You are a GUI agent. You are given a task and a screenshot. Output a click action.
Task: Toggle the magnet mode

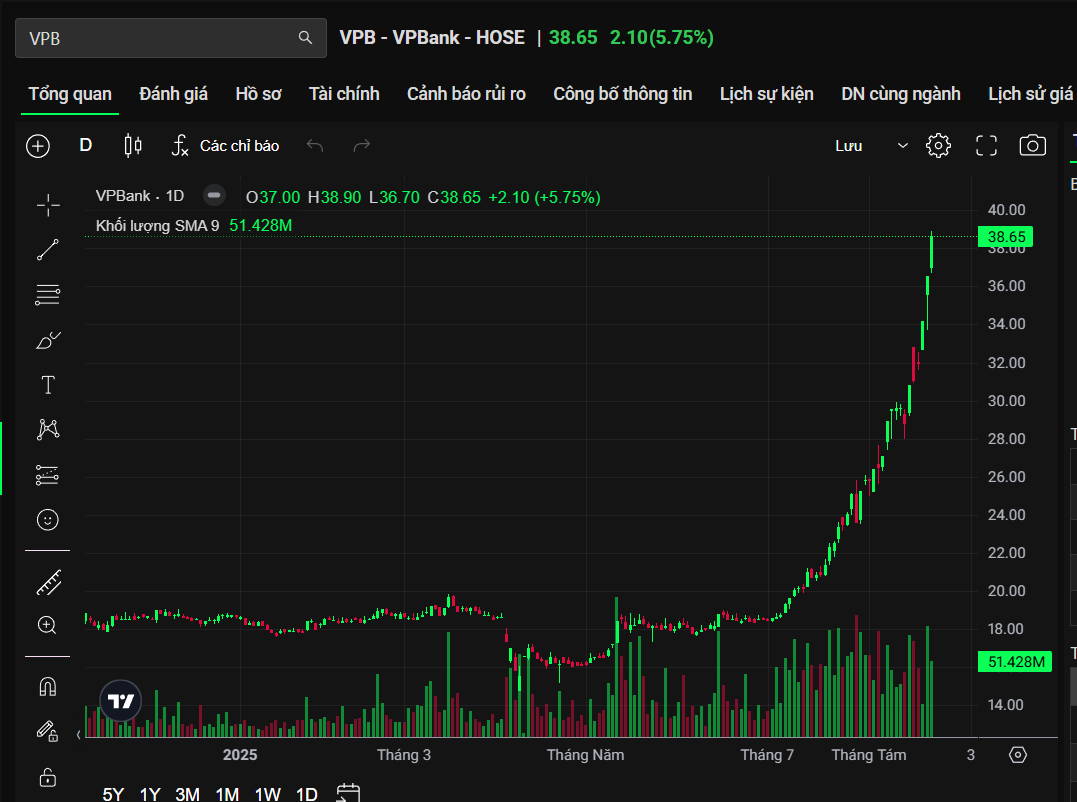pyautogui.click(x=48, y=687)
